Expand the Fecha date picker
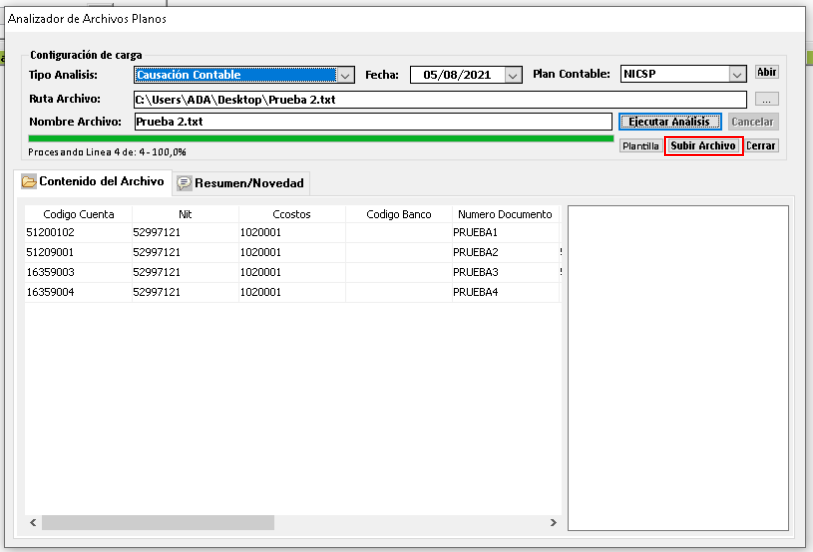This screenshot has height=552, width=813. (513, 75)
